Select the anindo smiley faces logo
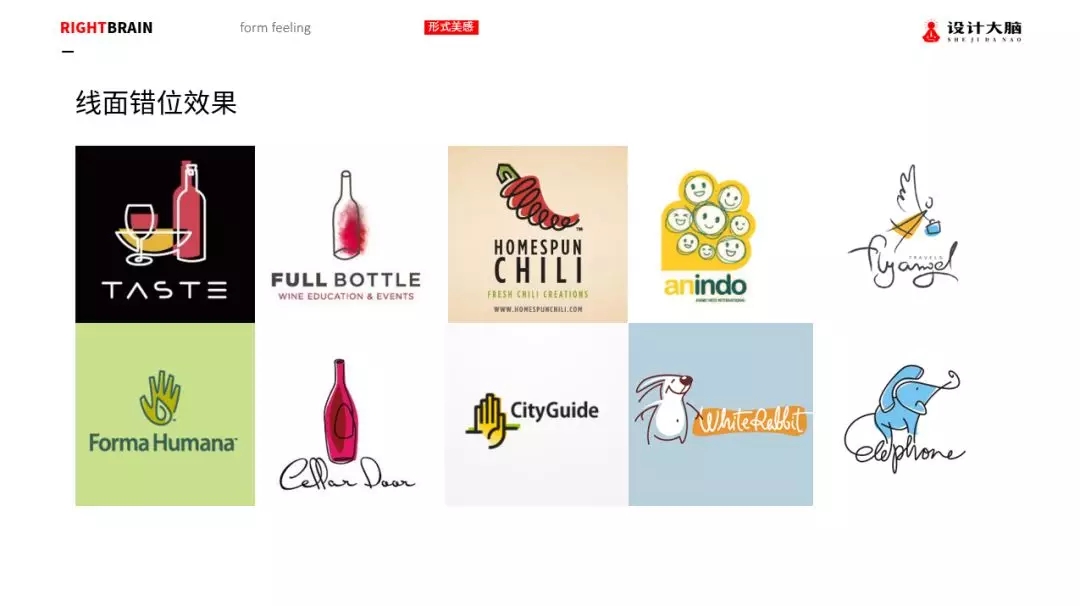Image resolution: width=1080 pixels, height=606 pixels. tap(708, 236)
